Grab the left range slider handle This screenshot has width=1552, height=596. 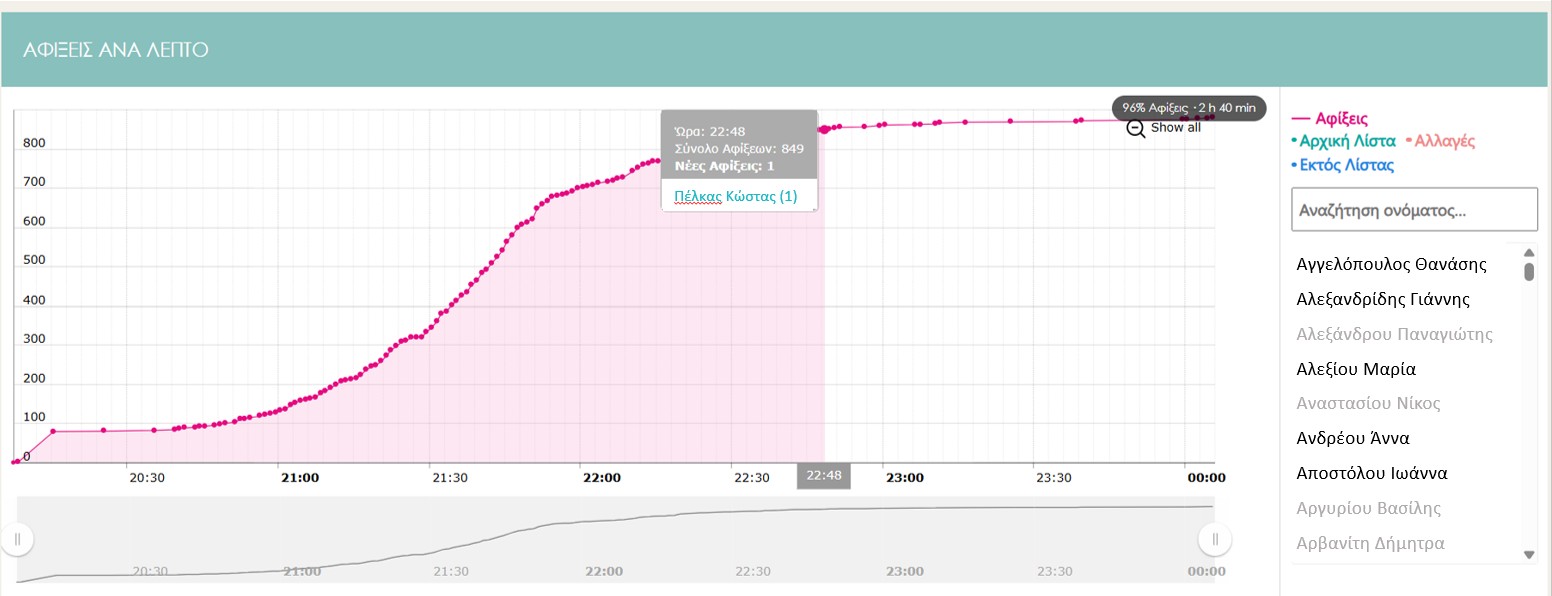click(x=17, y=540)
